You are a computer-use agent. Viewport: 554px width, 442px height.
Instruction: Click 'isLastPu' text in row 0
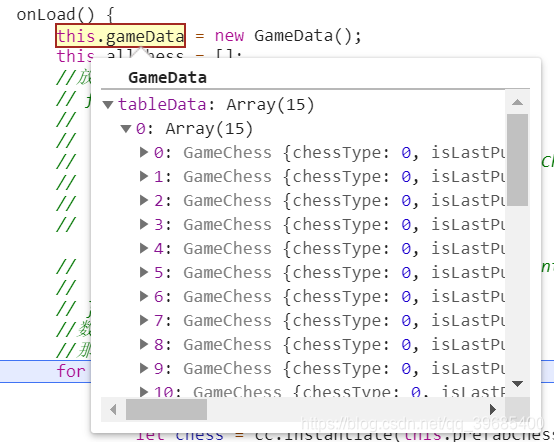tap(468, 152)
